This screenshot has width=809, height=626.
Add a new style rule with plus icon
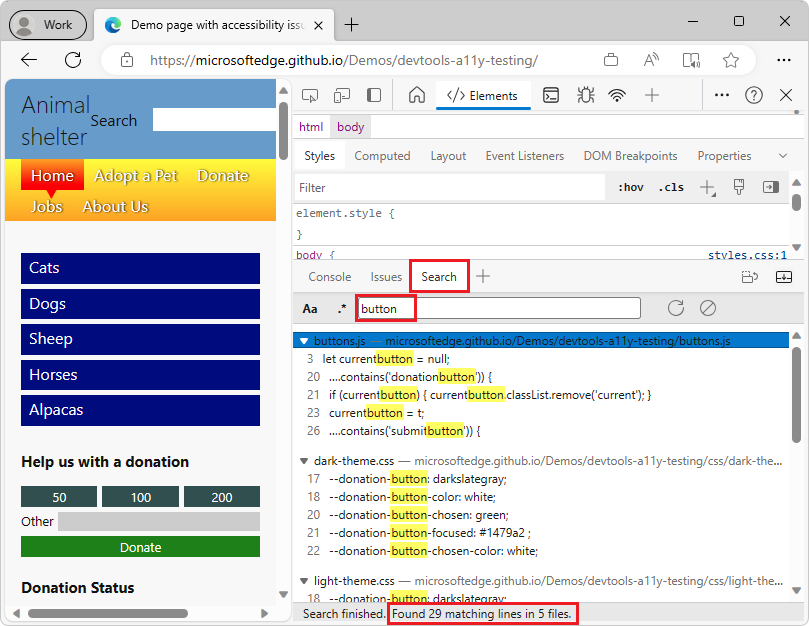pyautogui.click(x=708, y=186)
